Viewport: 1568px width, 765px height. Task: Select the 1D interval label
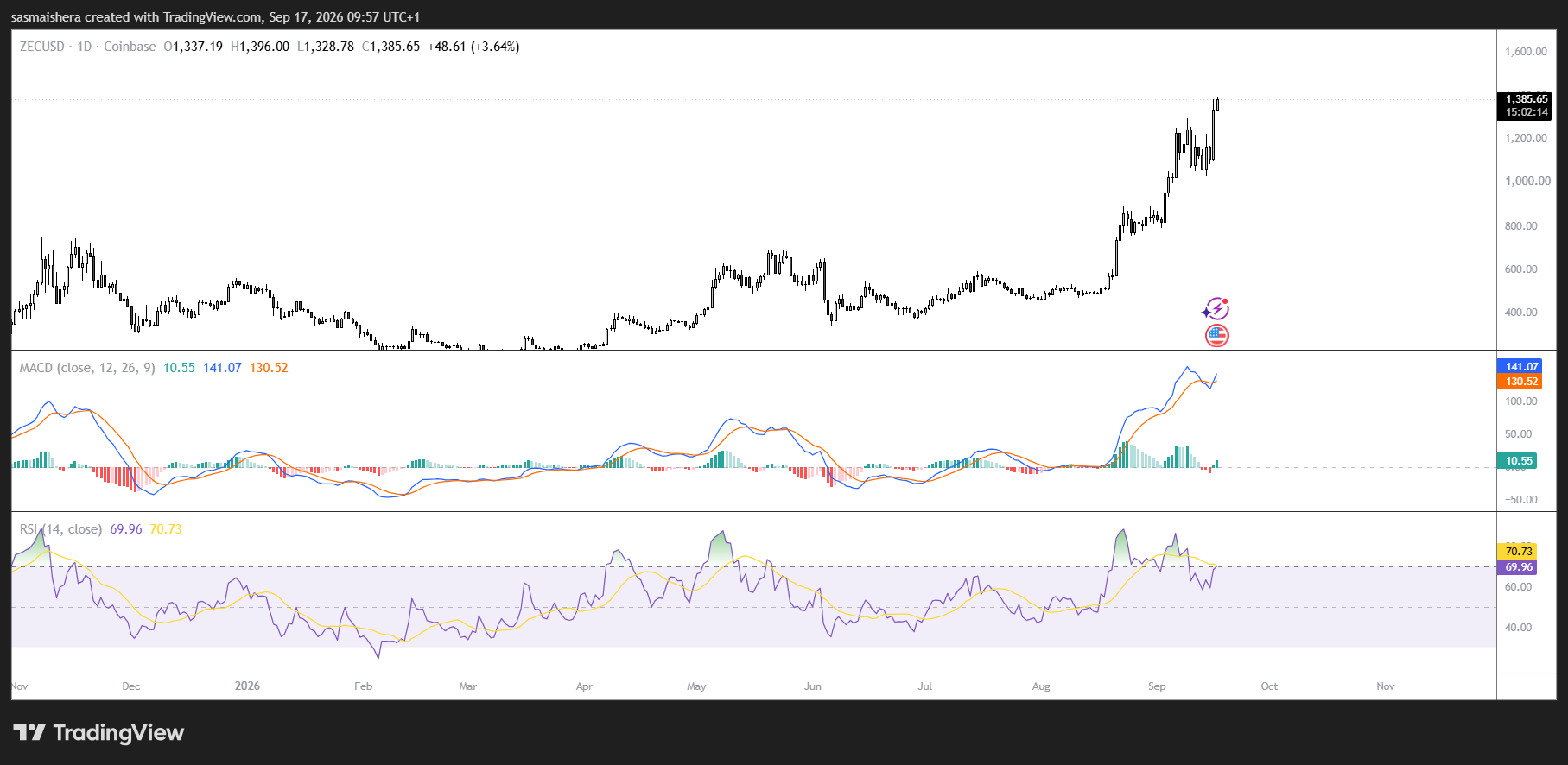[x=85, y=47]
